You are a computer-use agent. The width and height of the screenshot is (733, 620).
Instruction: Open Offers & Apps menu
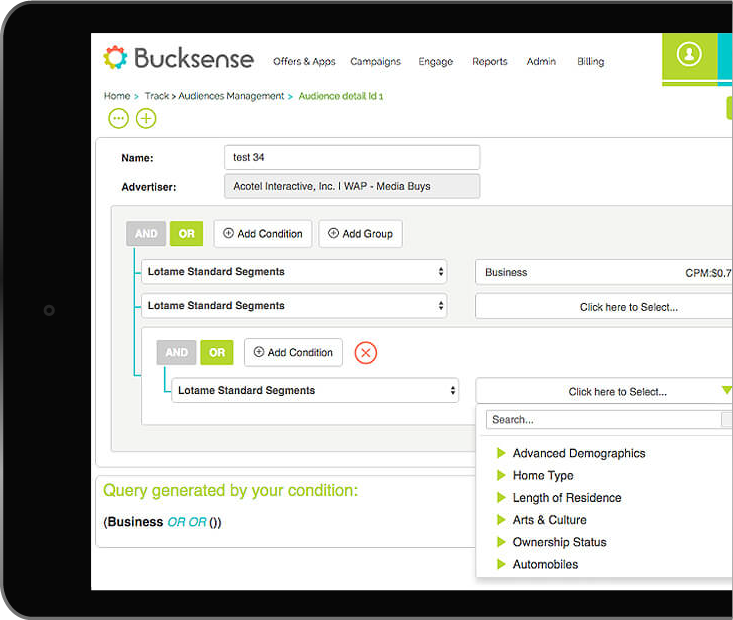click(x=304, y=61)
